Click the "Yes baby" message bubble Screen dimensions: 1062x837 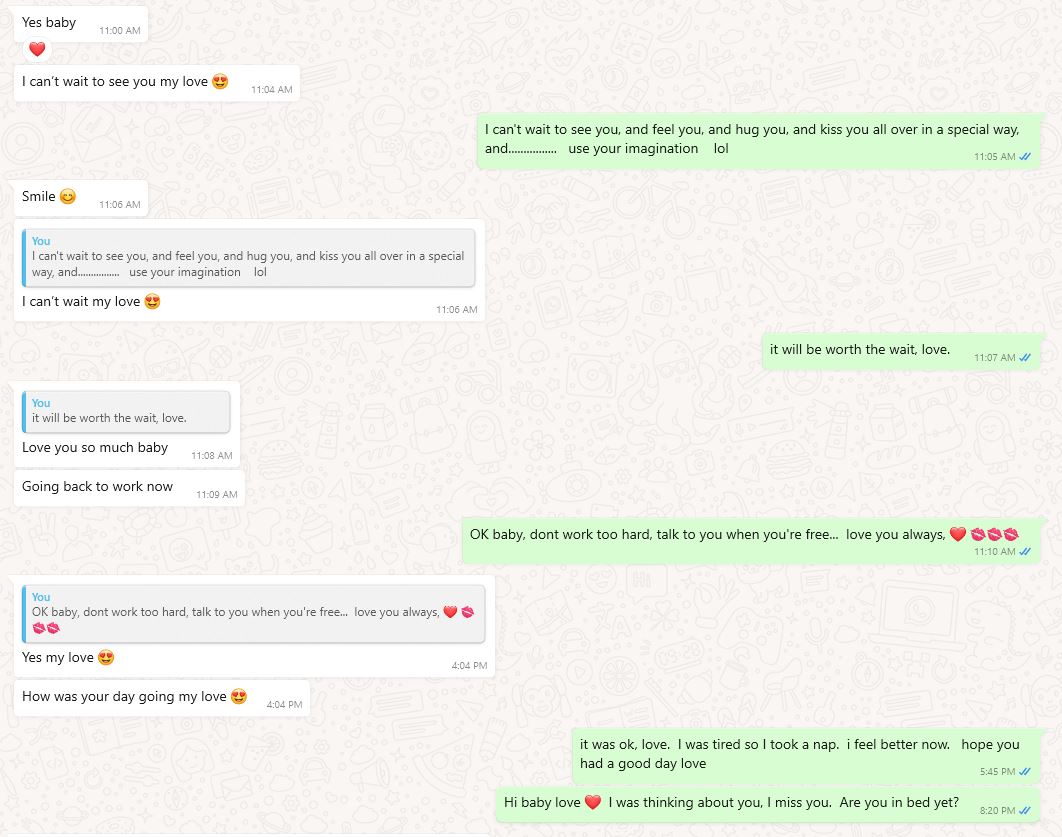click(x=50, y=23)
